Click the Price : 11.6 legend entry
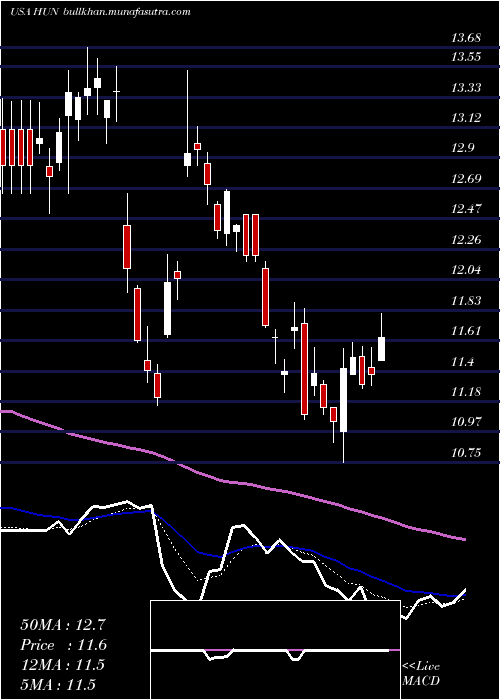The image size is (500, 700). pyautogui.click(x=63, y=645)
